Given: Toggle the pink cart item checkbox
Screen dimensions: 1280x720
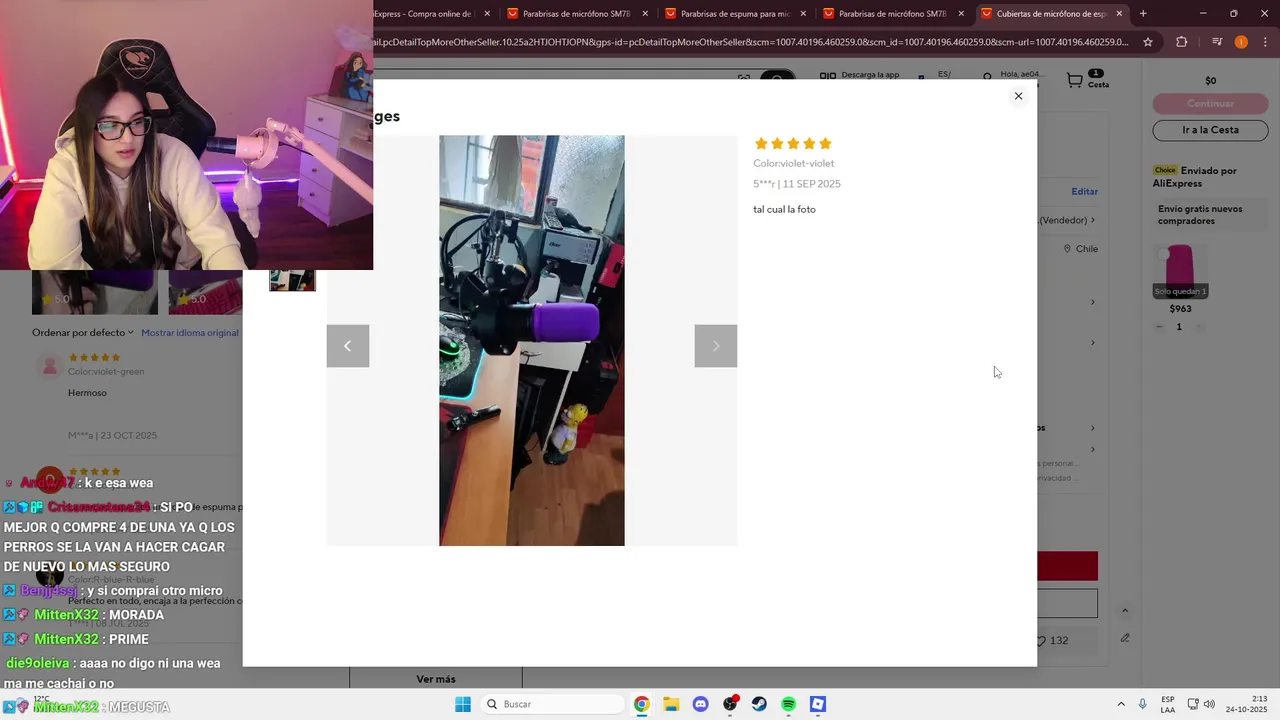Looking at the screenshot, I should coord(1162,255).
